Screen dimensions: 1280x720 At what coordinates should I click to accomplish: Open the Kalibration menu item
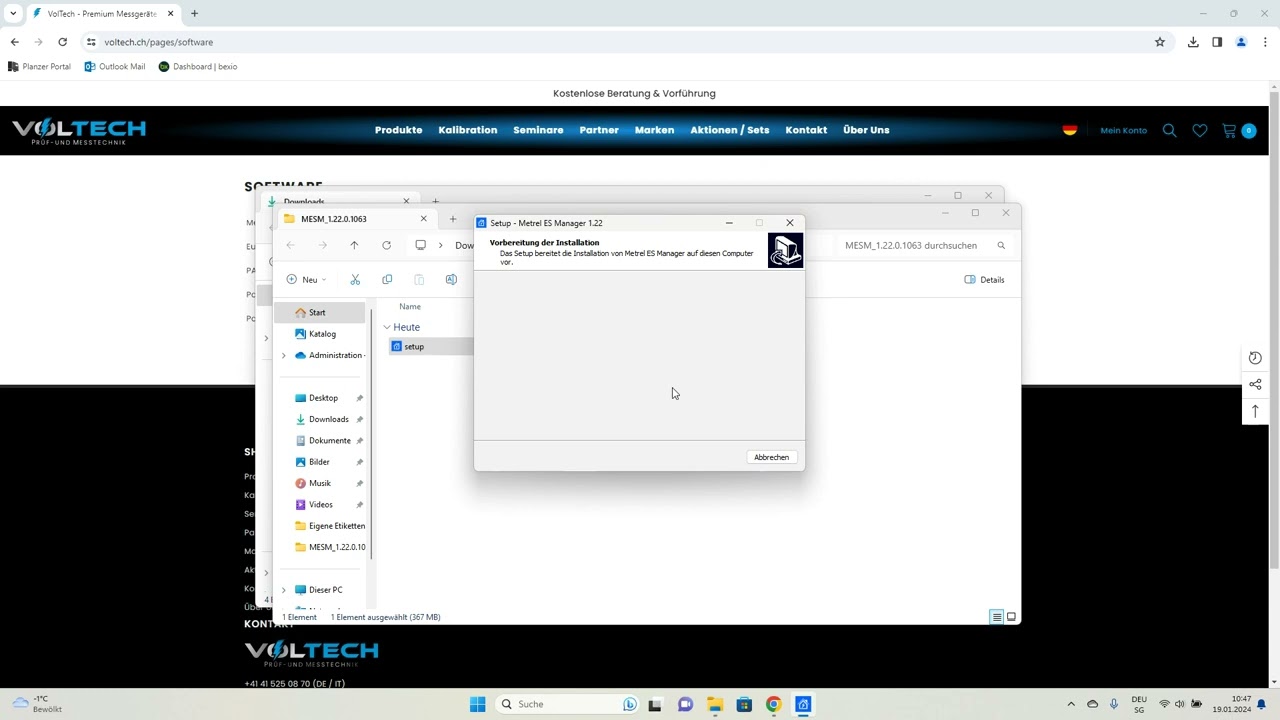point(467,130)
